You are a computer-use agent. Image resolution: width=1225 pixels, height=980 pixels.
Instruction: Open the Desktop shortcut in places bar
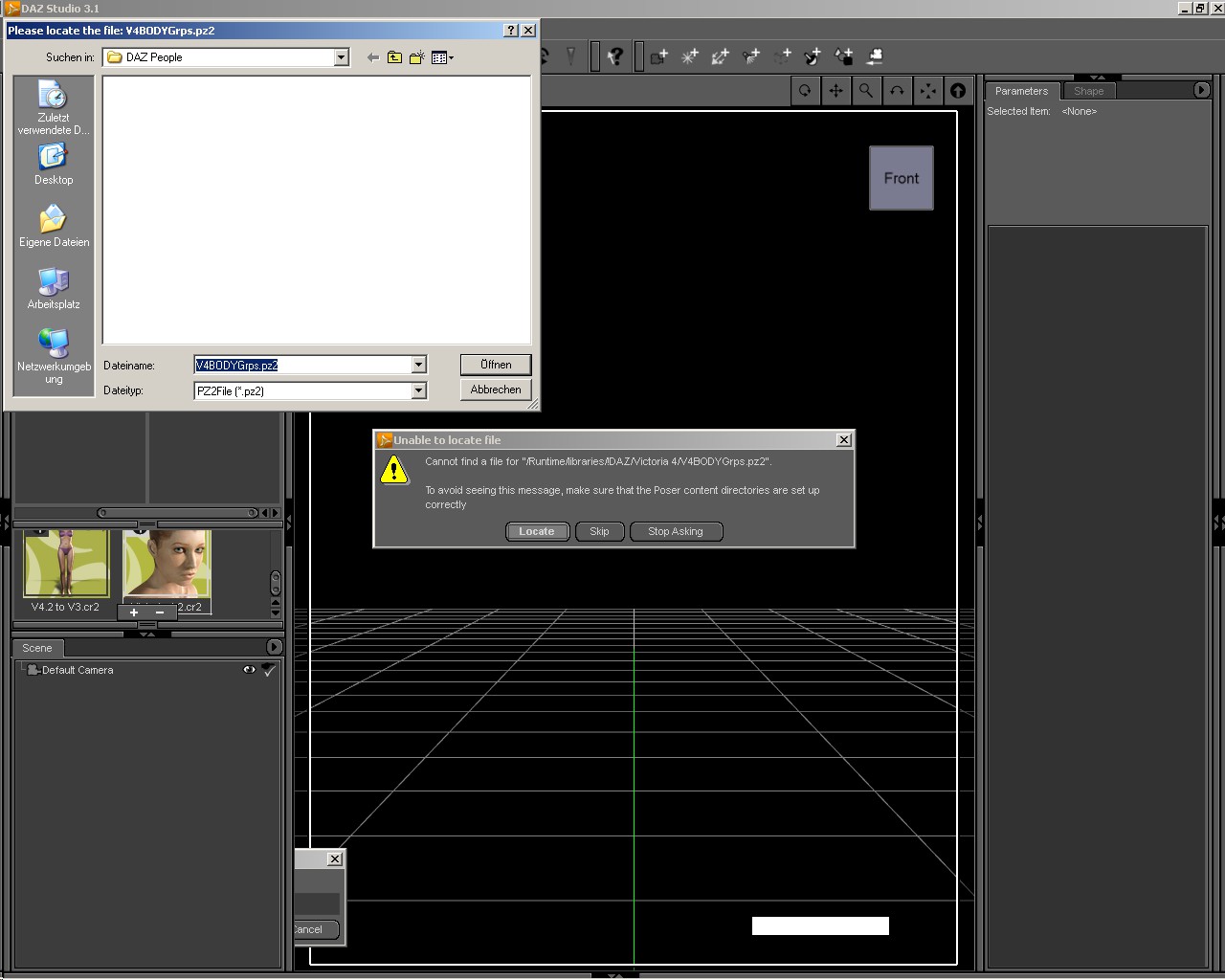click(x=54, y=164)
